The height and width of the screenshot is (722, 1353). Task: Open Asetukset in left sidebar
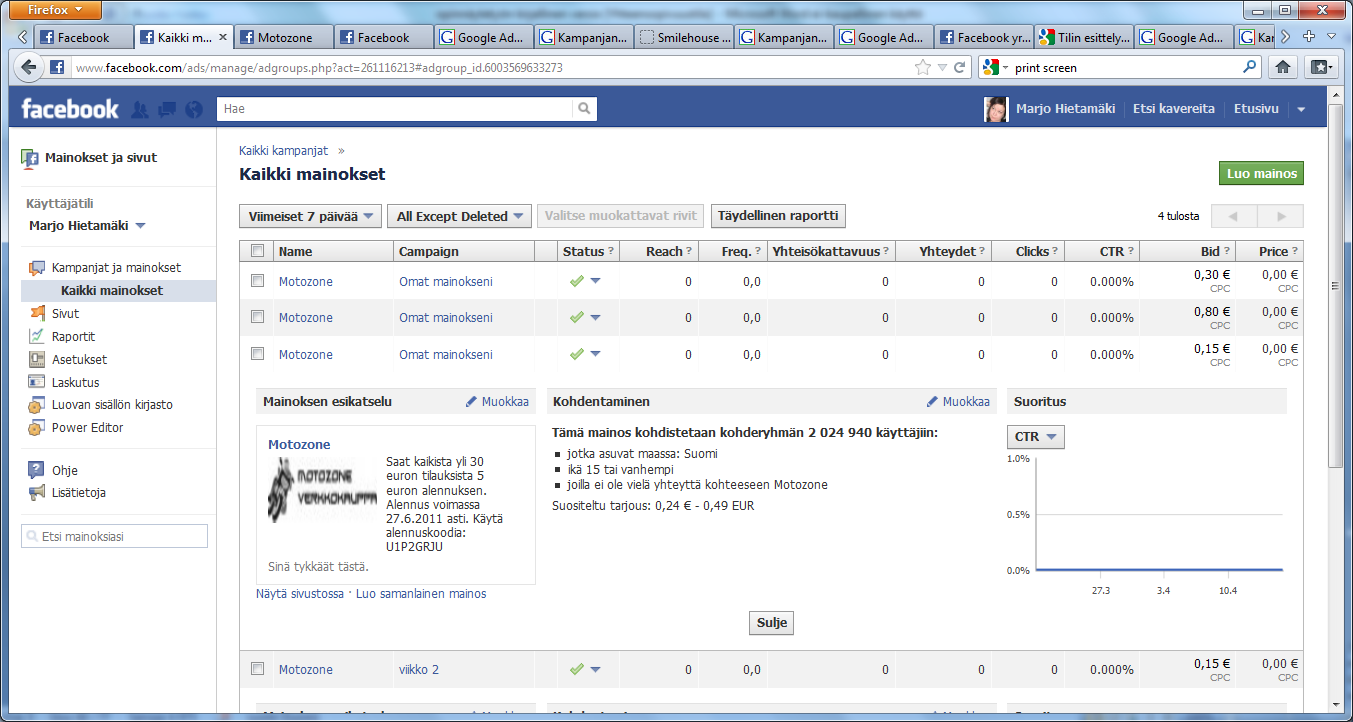[x=79, y=360]
